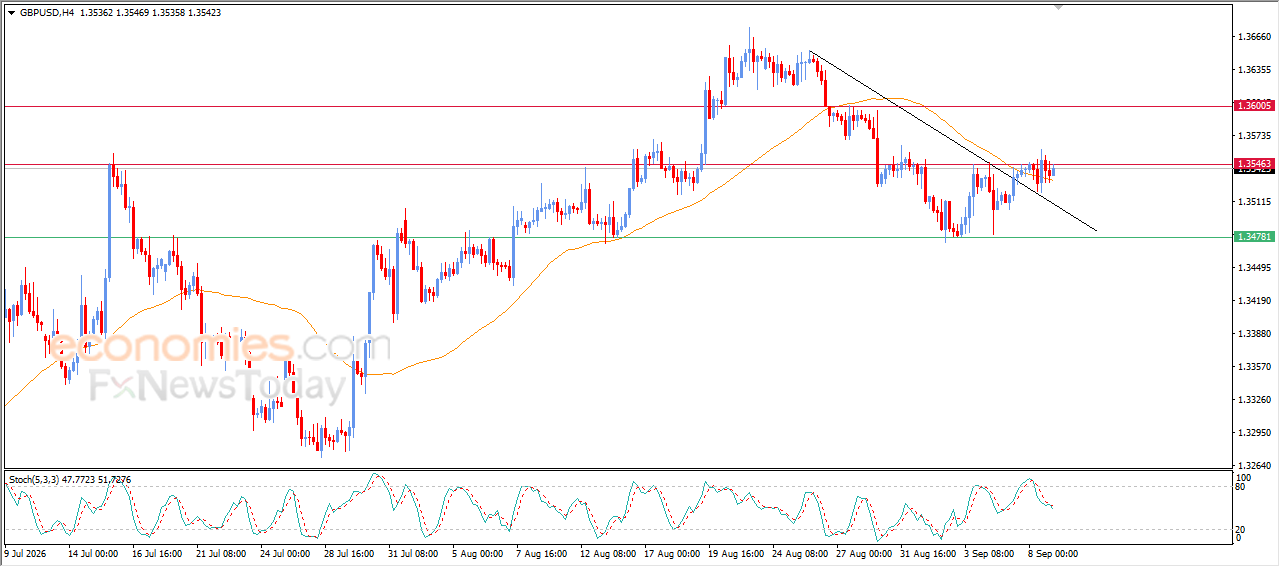Click the 1.36355 price axis value
The height and width of the screenshot is (567, 1280).
[x=1254, y=70]
